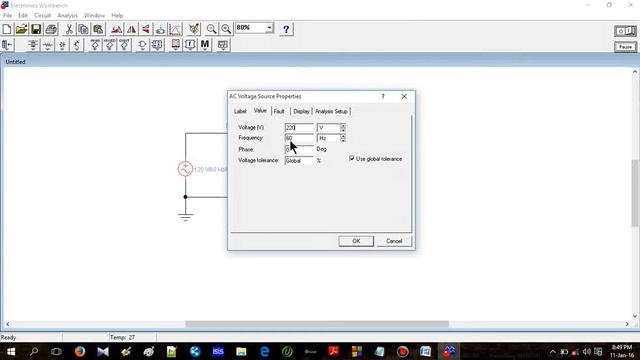Open the Edit menu
Viewport: 640px width, 360px height.
tap(23, 16)
